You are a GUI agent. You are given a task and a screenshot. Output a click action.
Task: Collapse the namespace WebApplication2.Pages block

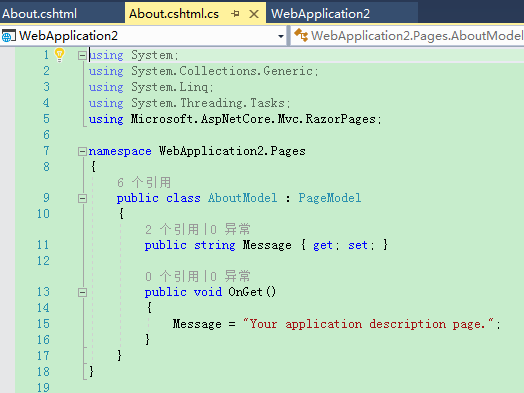coord(82,152)
